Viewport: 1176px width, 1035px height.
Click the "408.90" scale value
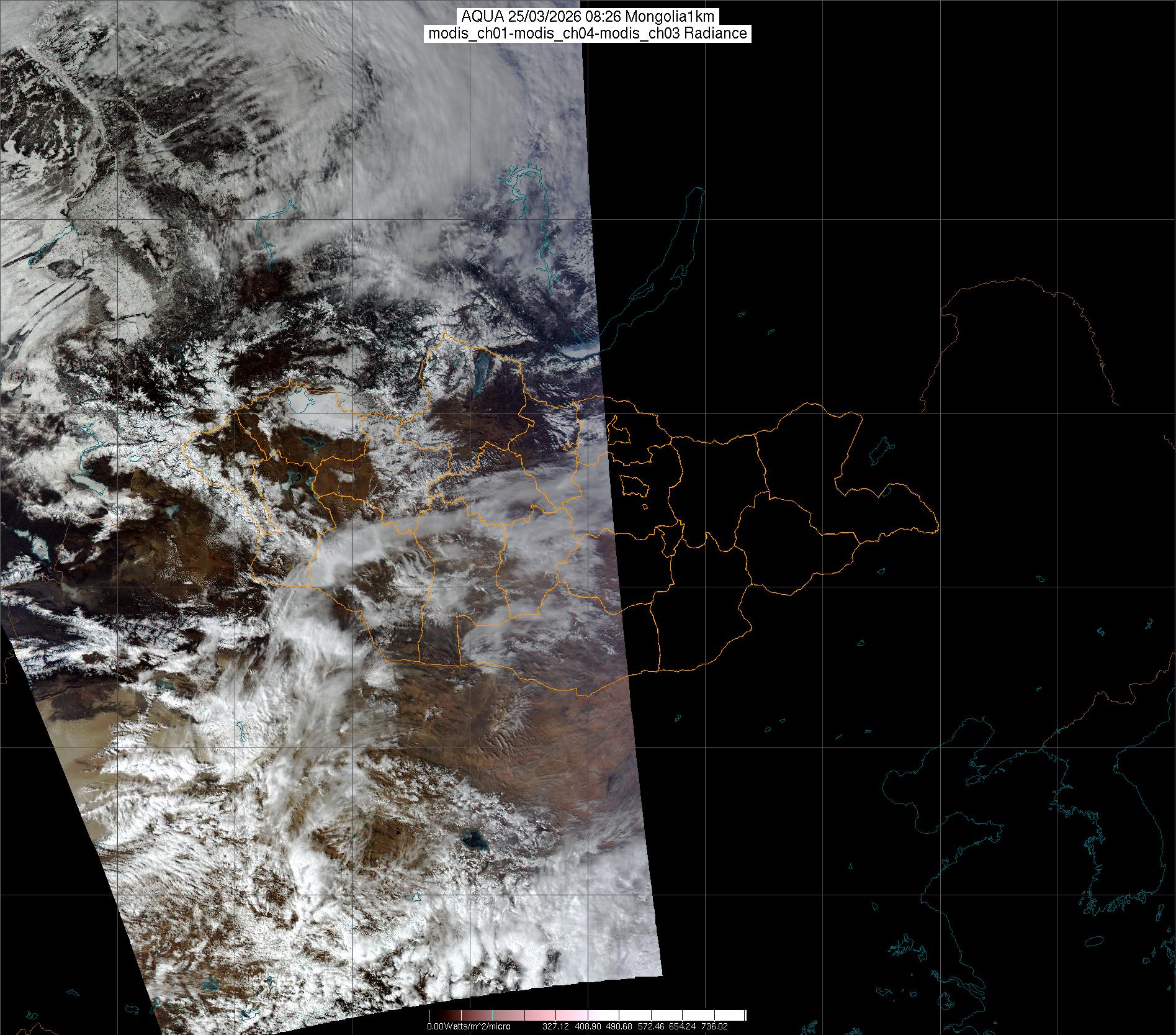588,1026
